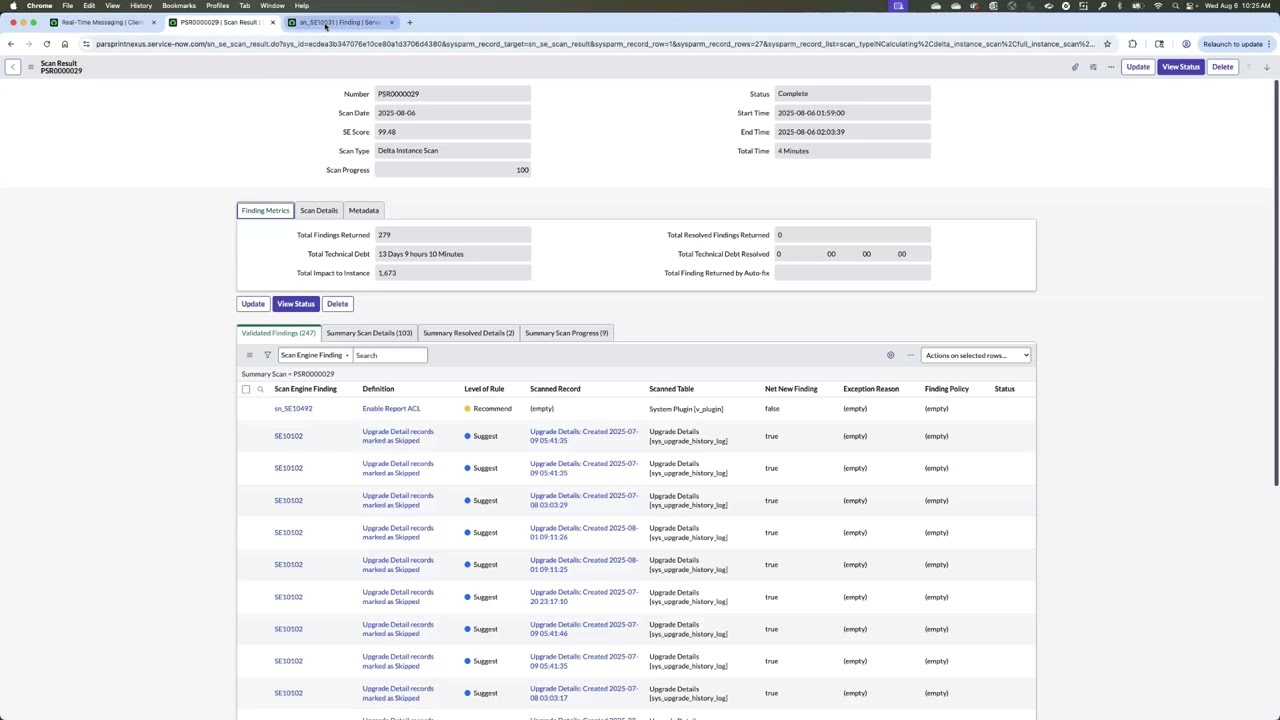Screen dimensions: 1280x720
Task: Open the Bookmarks menu in menu bar
Action: pyautogui.click(x=179, y=6)
